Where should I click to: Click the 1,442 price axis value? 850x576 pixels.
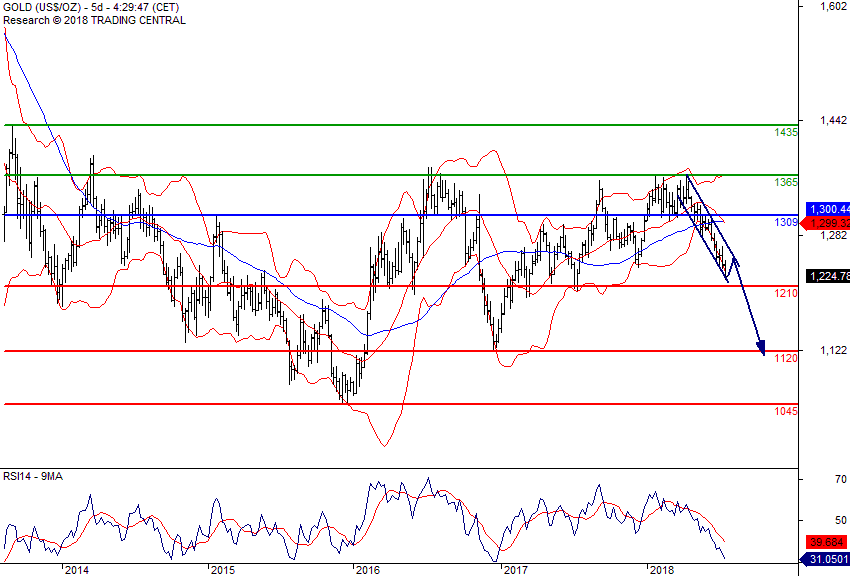click(833, 120)
